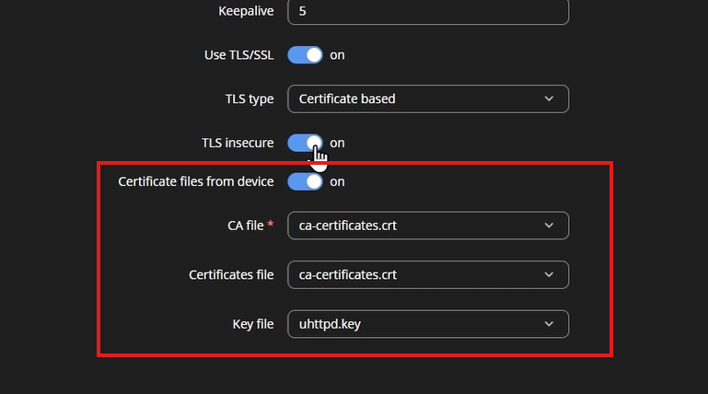The image size is (708, 394).
Task: Click the 'Use TLS/SSL' label text
Action: [239, 55]
